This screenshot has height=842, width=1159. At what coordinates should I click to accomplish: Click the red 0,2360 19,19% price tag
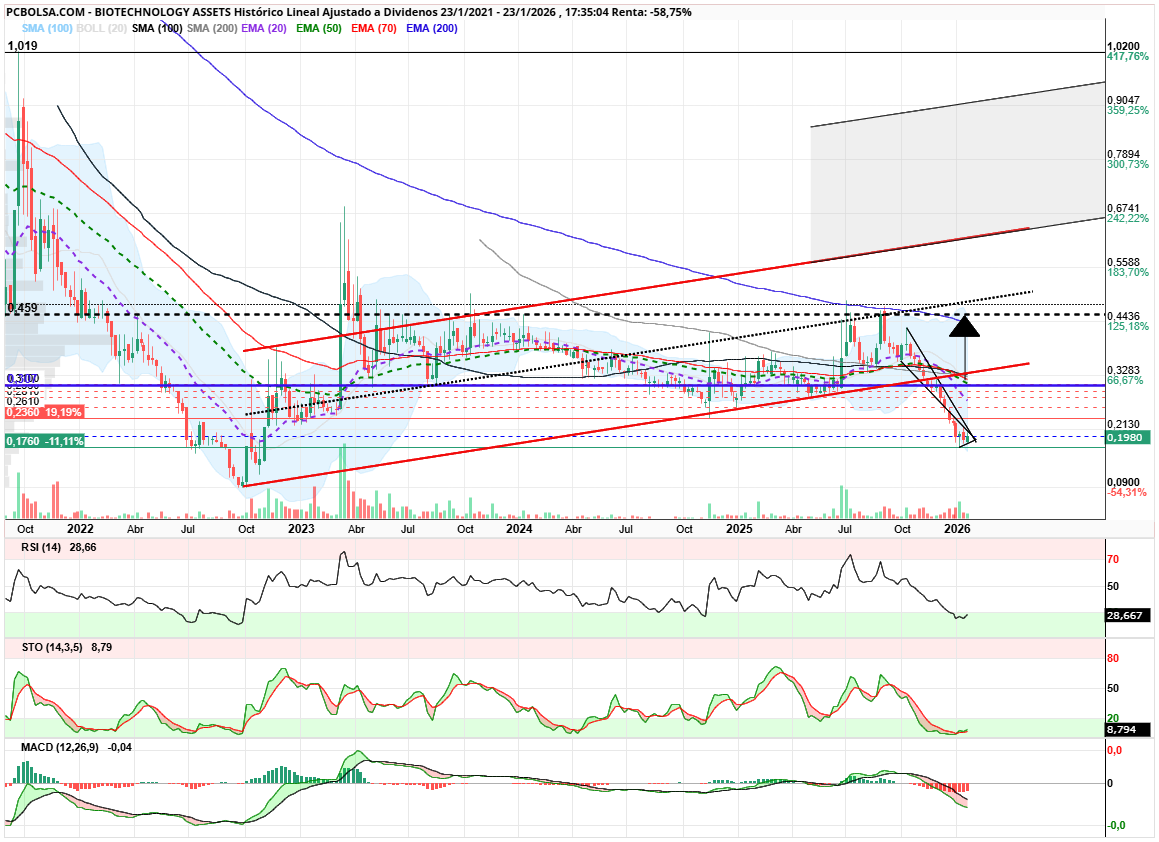[44, 412]
